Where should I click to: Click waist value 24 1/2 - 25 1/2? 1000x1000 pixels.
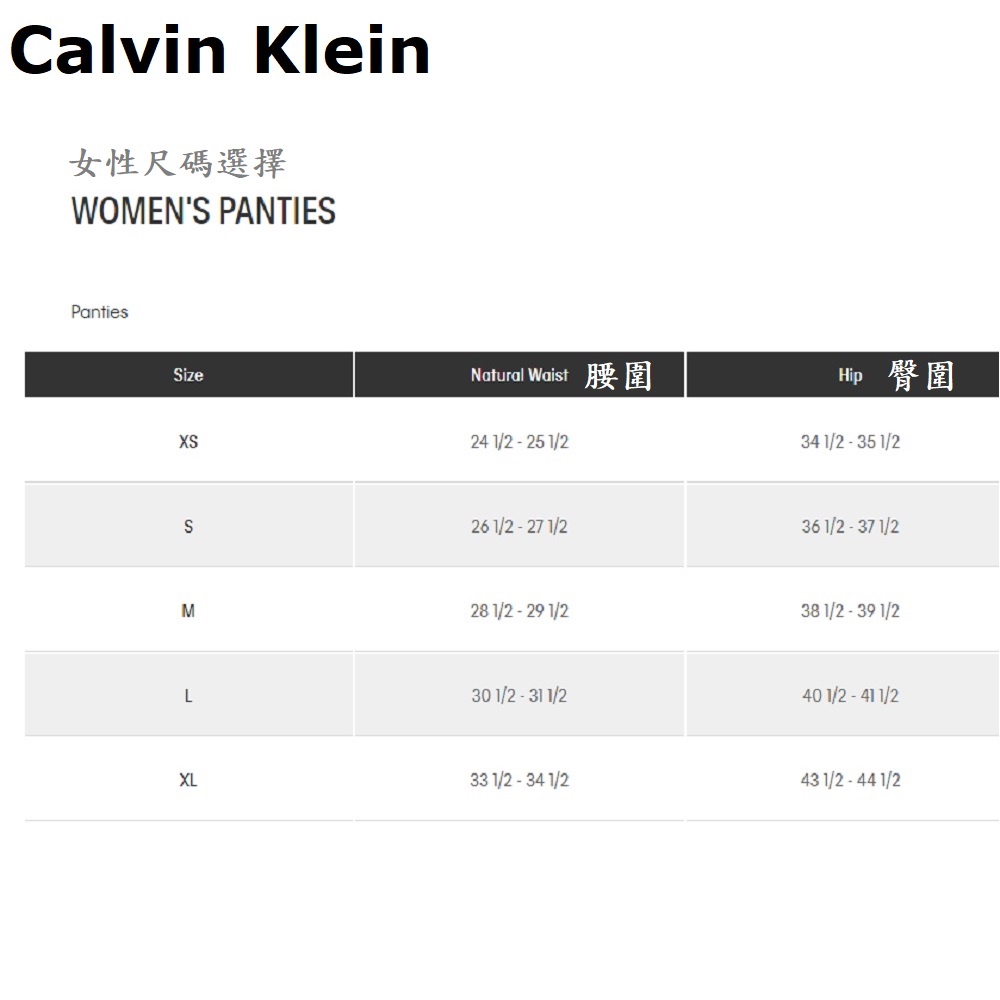click(x=519, y=442)
